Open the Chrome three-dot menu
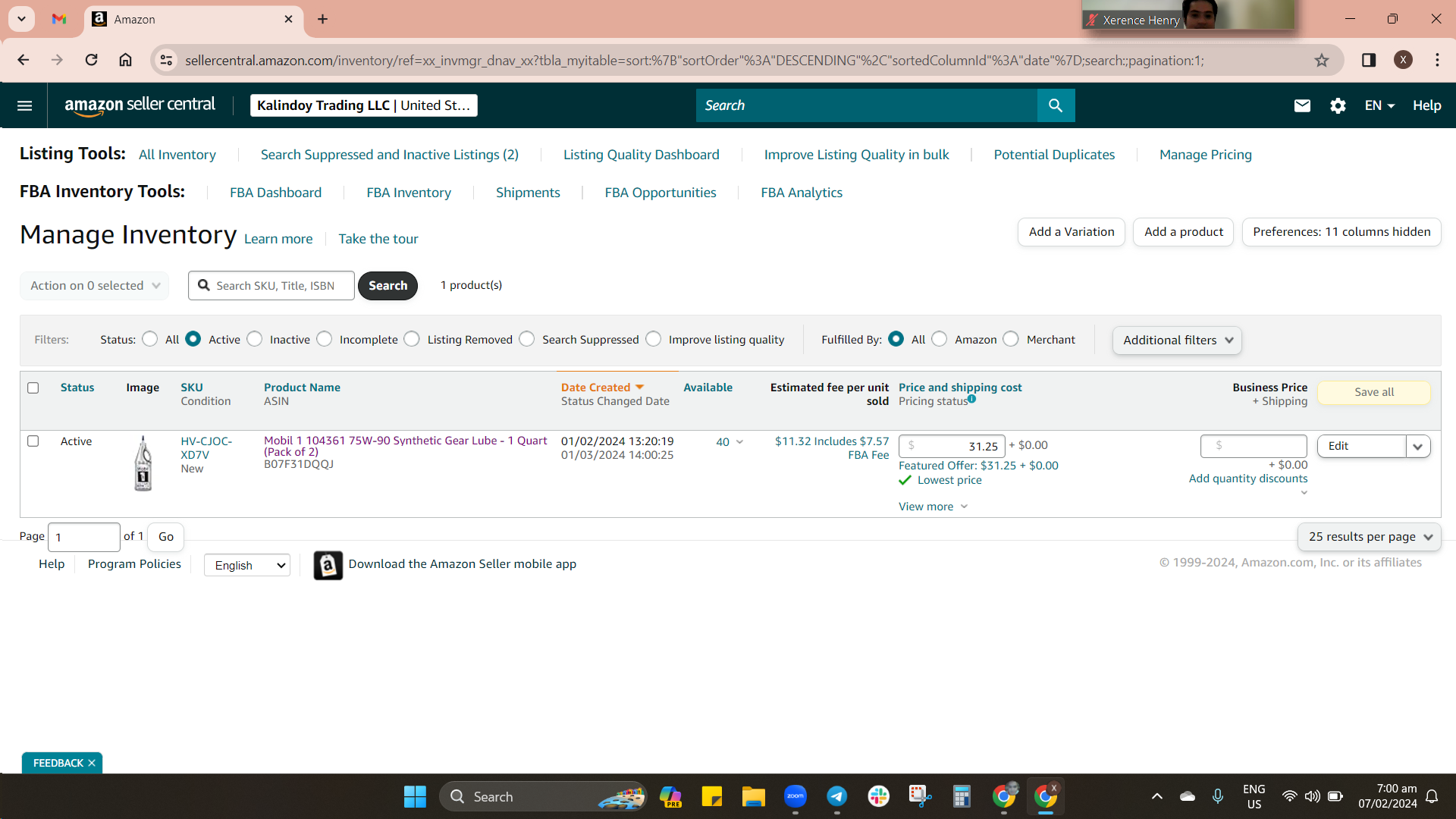 (1437, 60)
